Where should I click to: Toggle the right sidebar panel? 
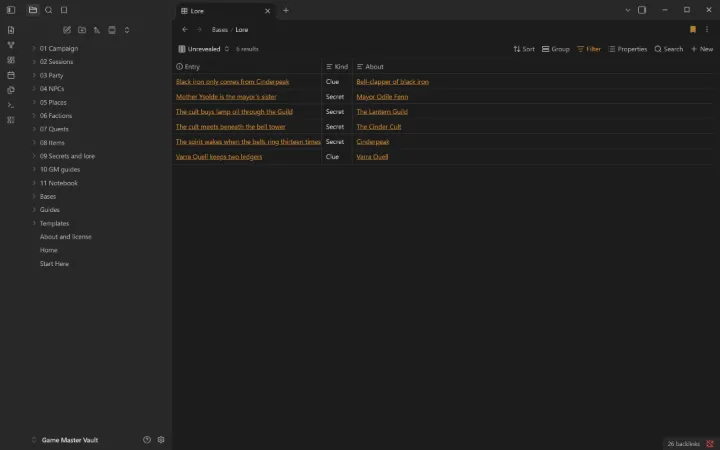[x=642, y=10]
